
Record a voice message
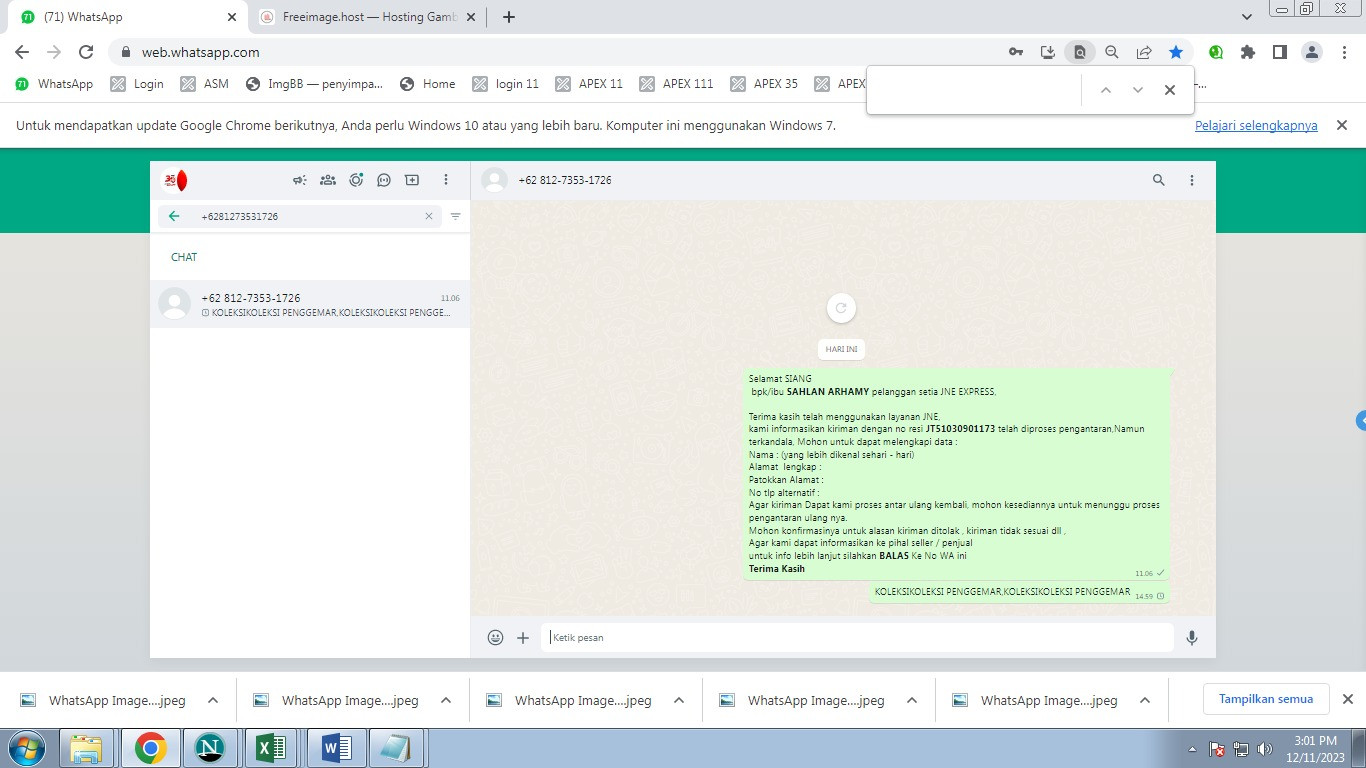(x=1192, y=637)
